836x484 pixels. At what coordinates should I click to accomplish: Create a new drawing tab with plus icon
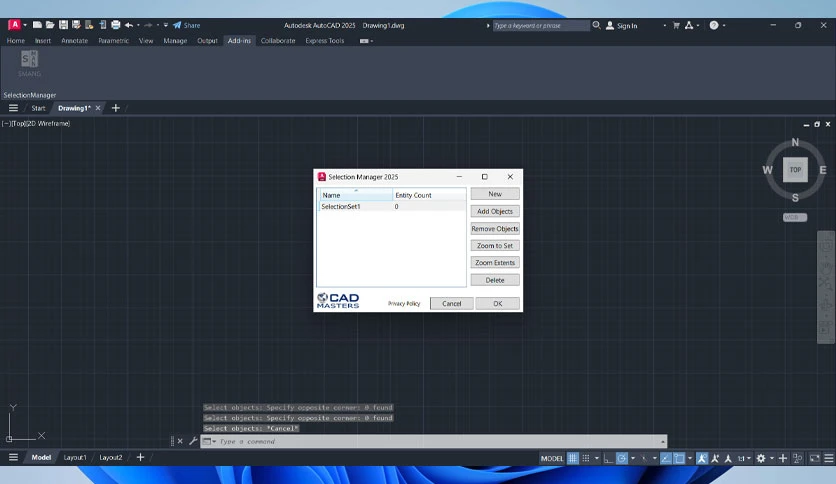pyautogui.click(x=116, y=108)
